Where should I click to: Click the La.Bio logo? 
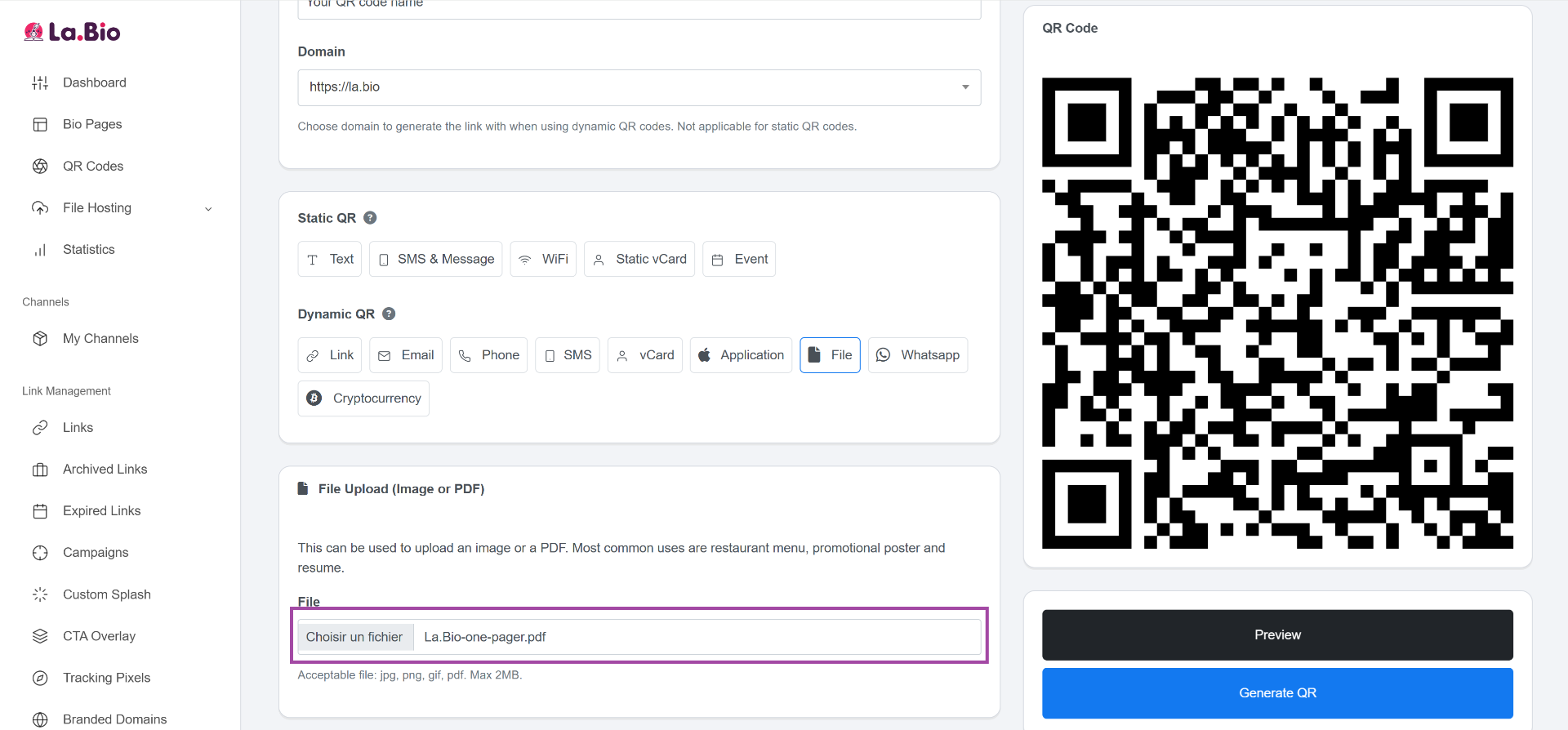point(72,32)
